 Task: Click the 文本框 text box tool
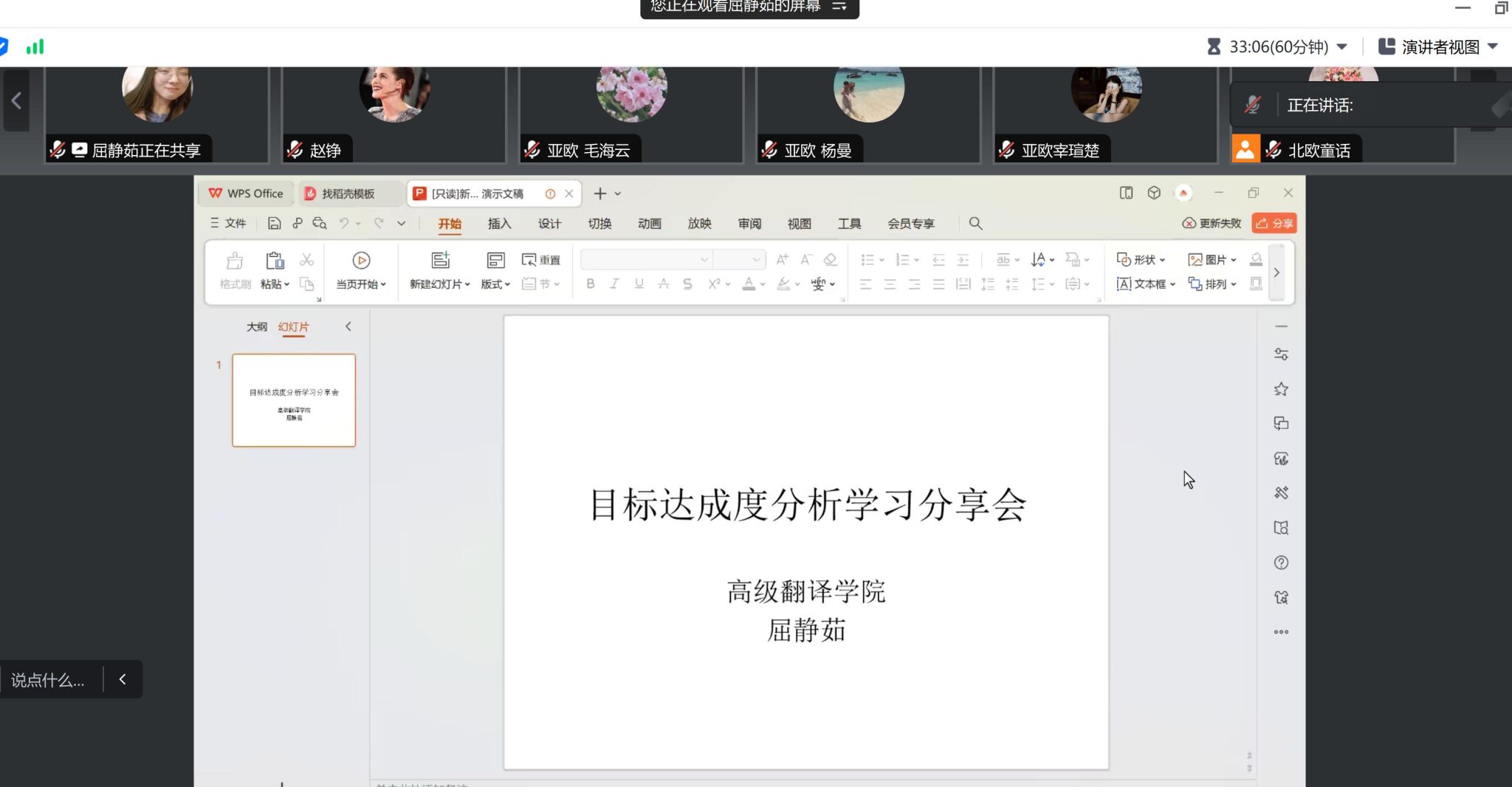tap(1146, 284)
